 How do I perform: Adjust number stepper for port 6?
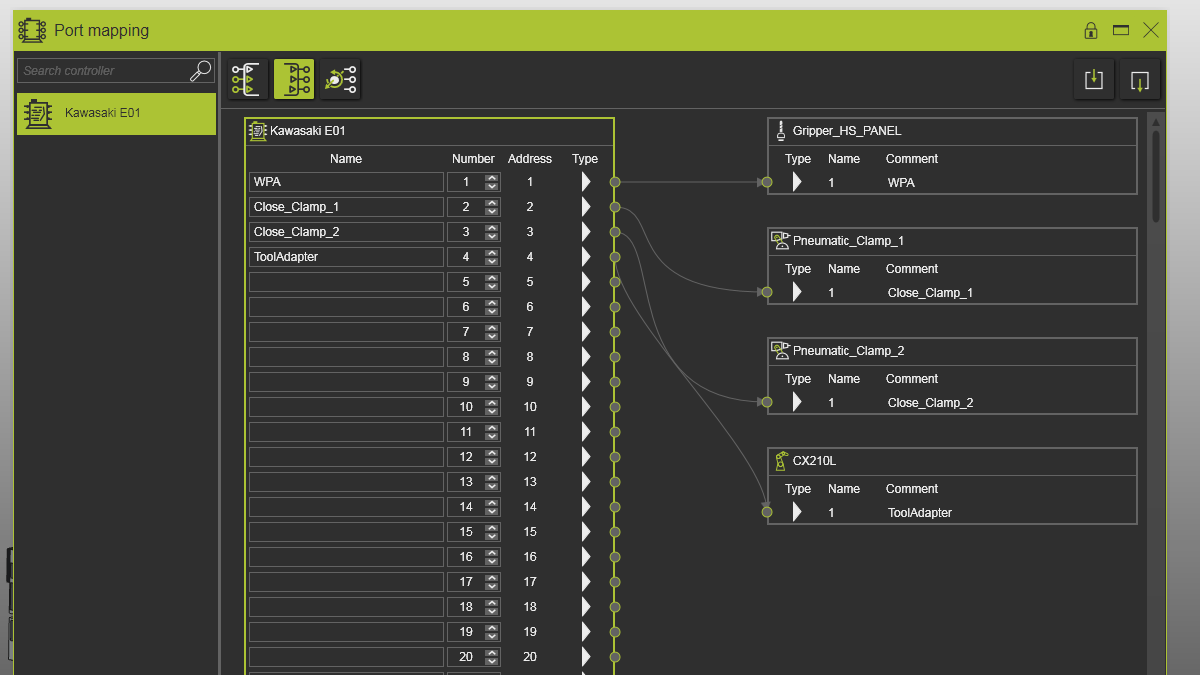pyautogui.click(x=491, y=307)
